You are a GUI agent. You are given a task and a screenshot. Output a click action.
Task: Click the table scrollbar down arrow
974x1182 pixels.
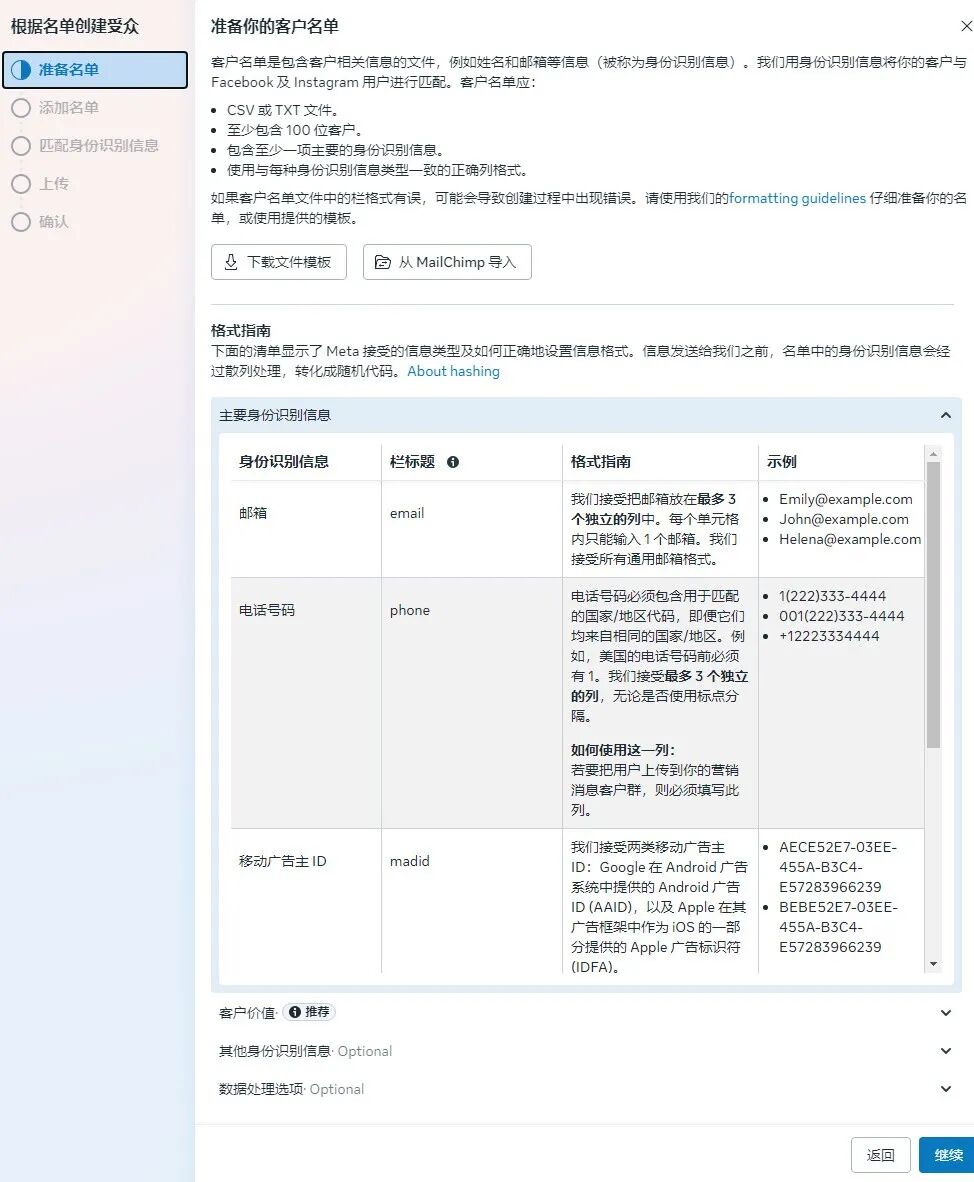tap(933, 964)
